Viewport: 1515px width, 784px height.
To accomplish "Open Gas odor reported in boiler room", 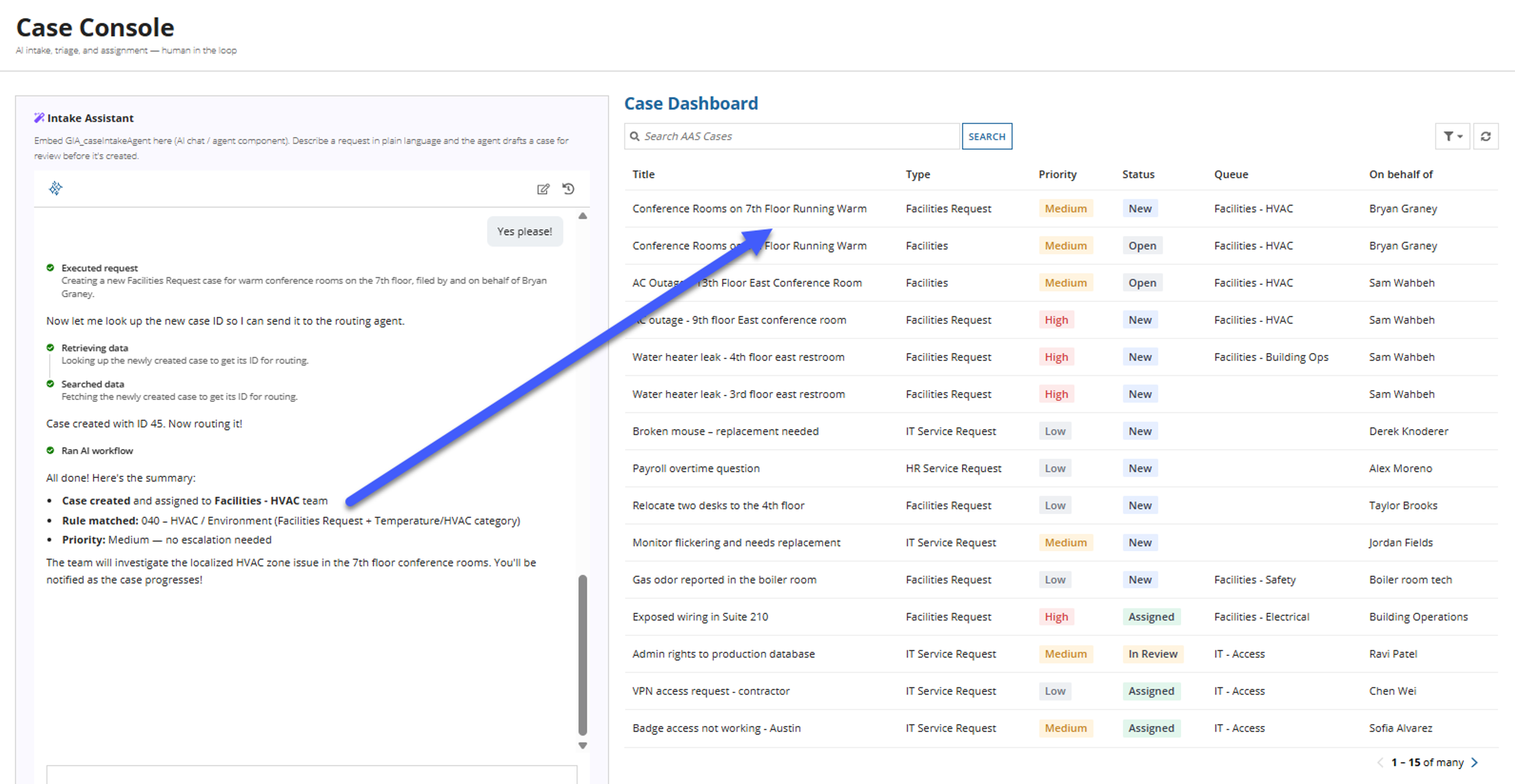I will [x=724, y=579].
